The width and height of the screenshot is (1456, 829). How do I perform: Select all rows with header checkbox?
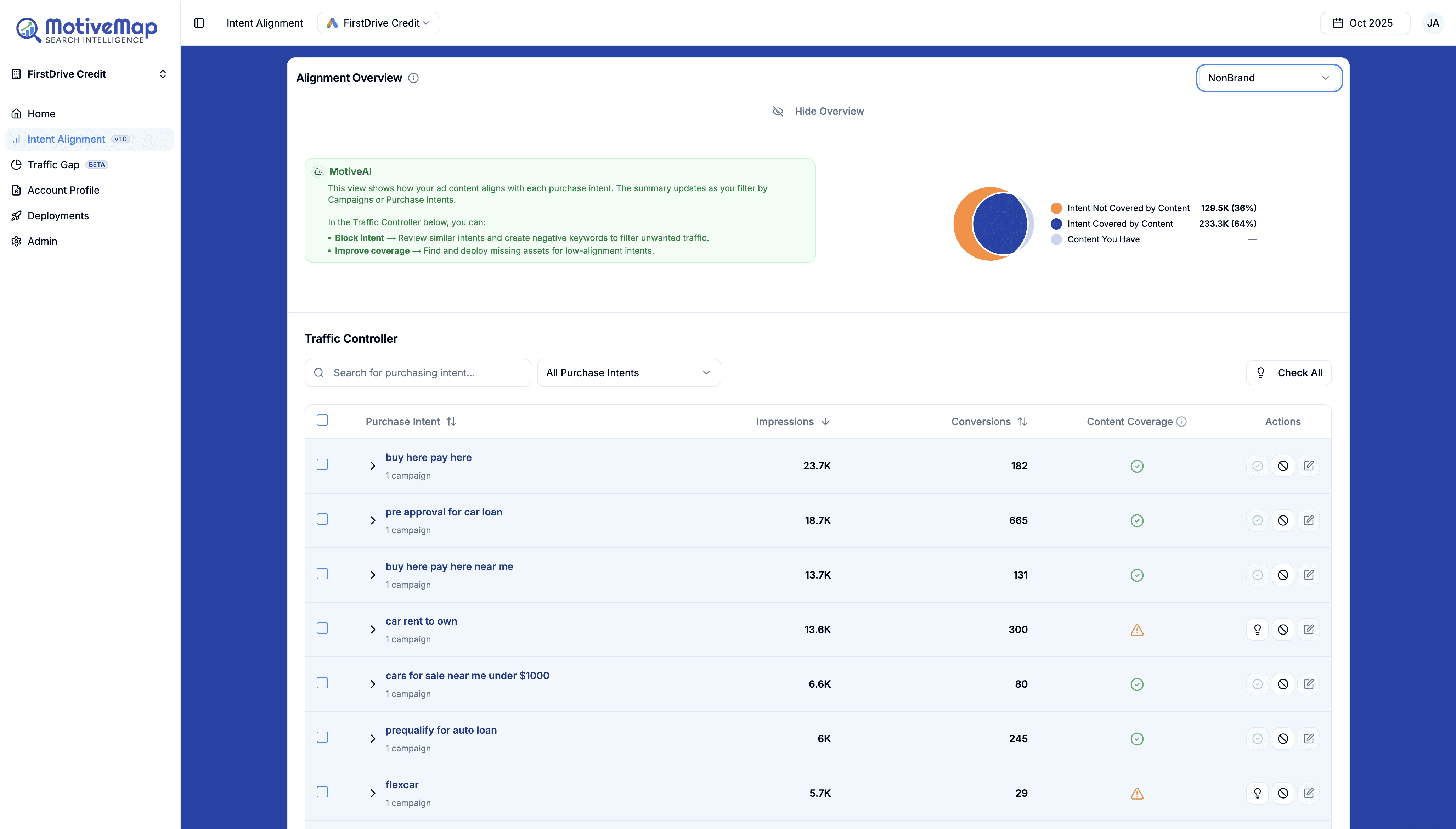[x=322, y=420]
